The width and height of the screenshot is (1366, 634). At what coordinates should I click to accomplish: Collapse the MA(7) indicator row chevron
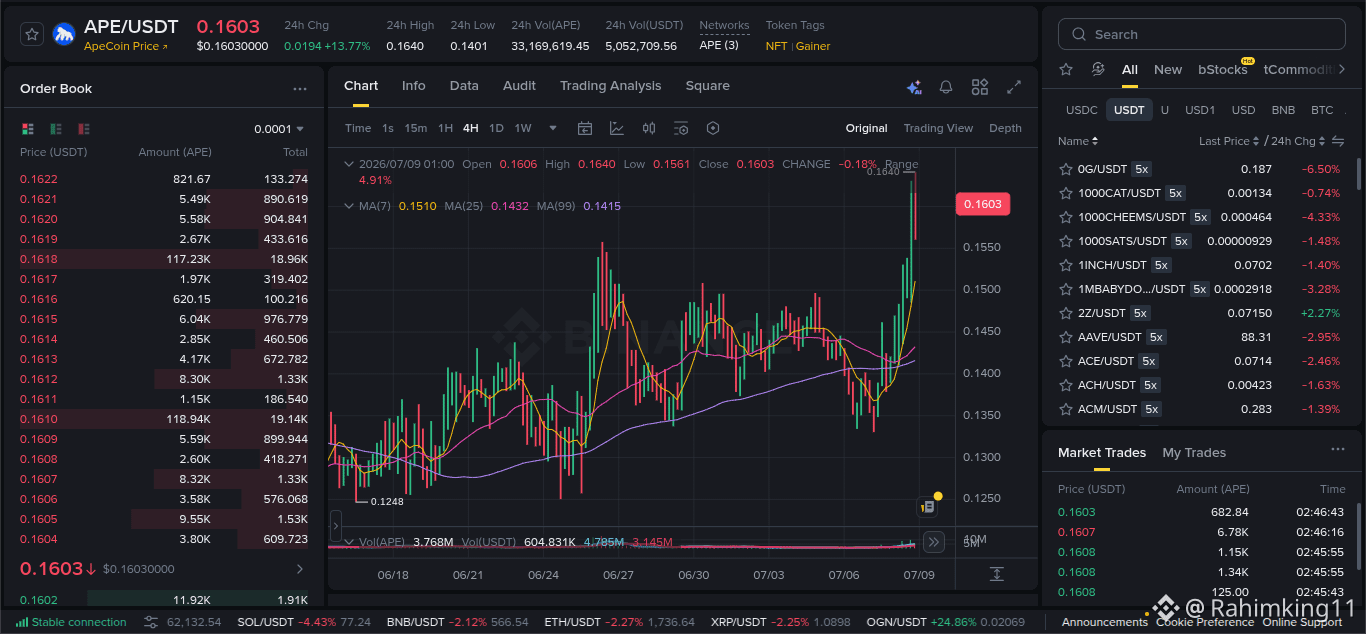[348, 206]
